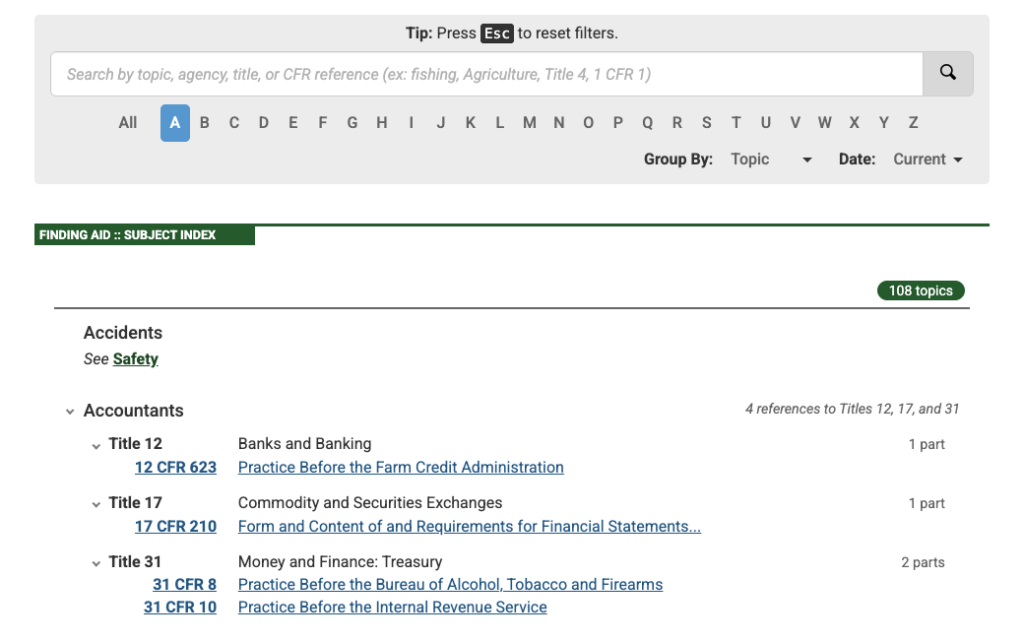Show All letters filter

[128, 123]
